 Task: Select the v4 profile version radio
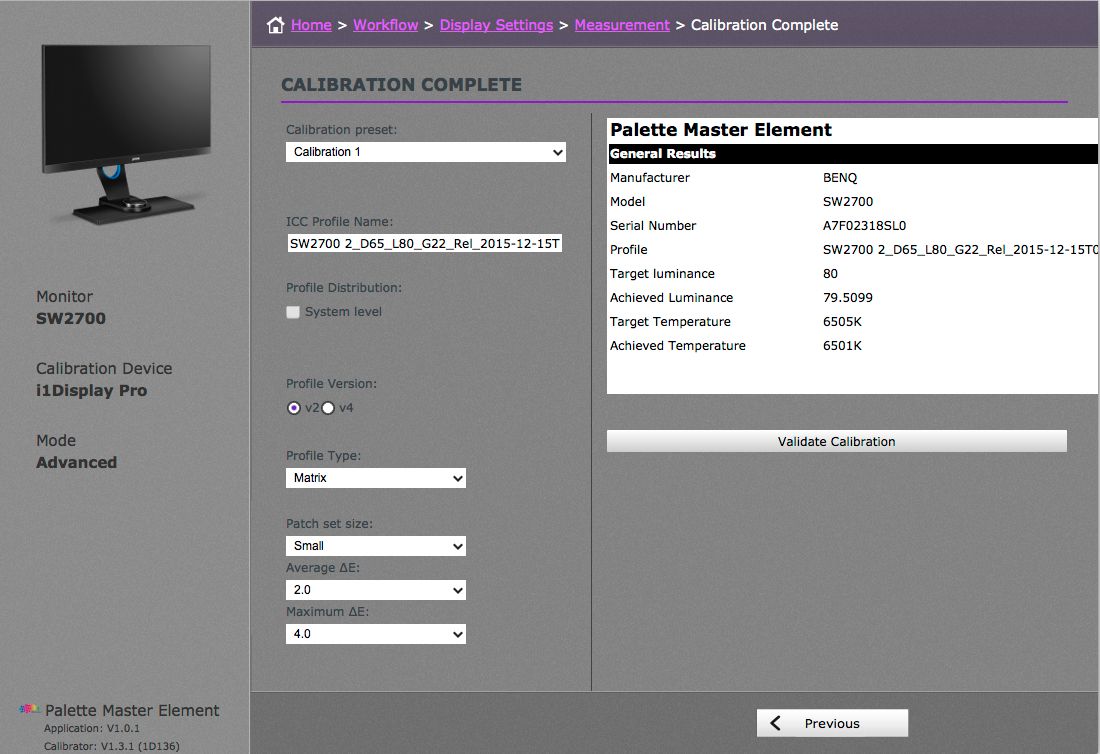(x=328, y=408)
